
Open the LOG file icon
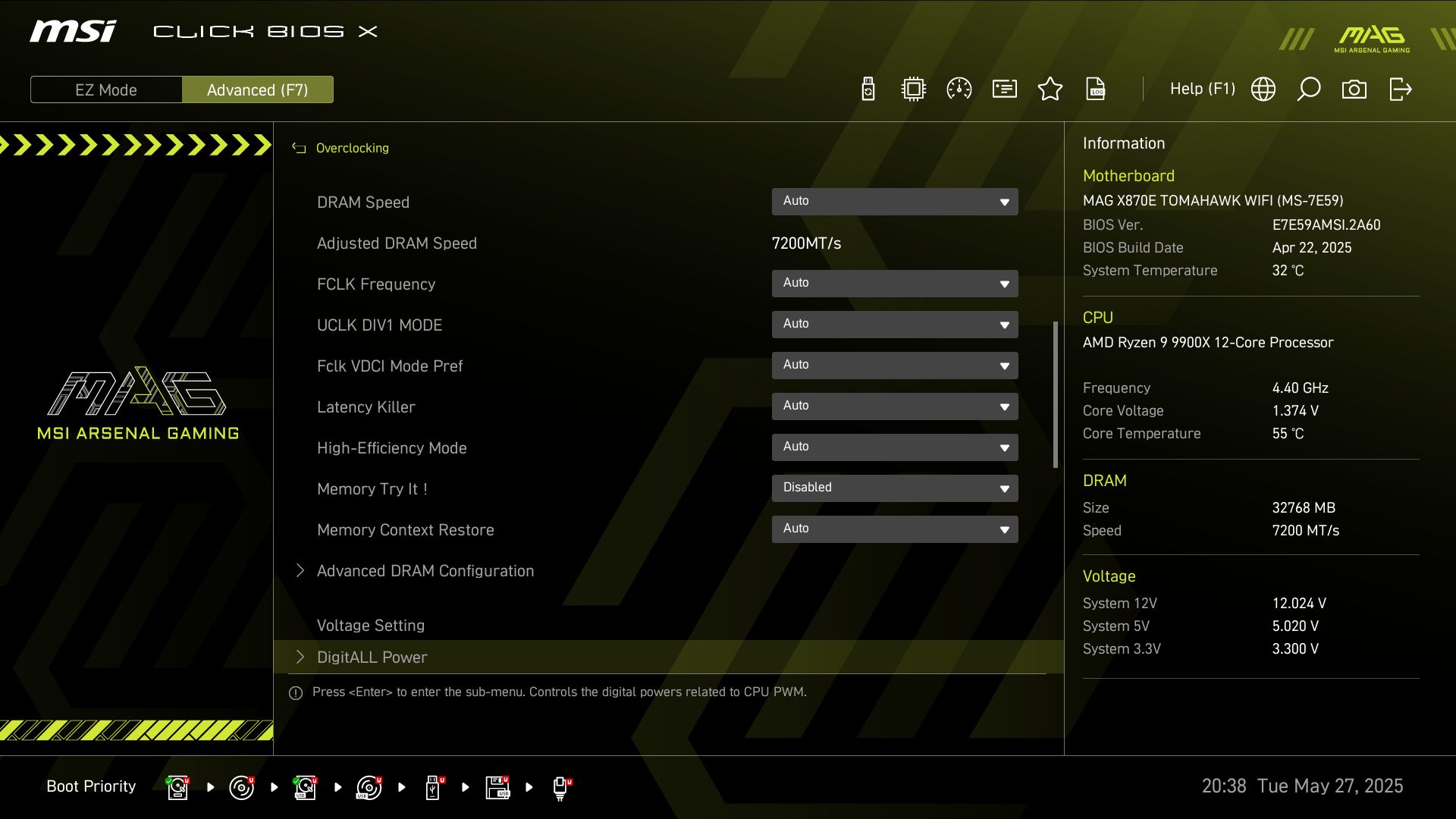[x=1096, y=89]
